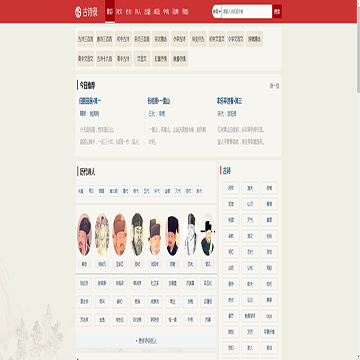Open poet portrait with brown hat on orange background
The width and height of the screenshot is (360, 360).
(x=120, y=235)
